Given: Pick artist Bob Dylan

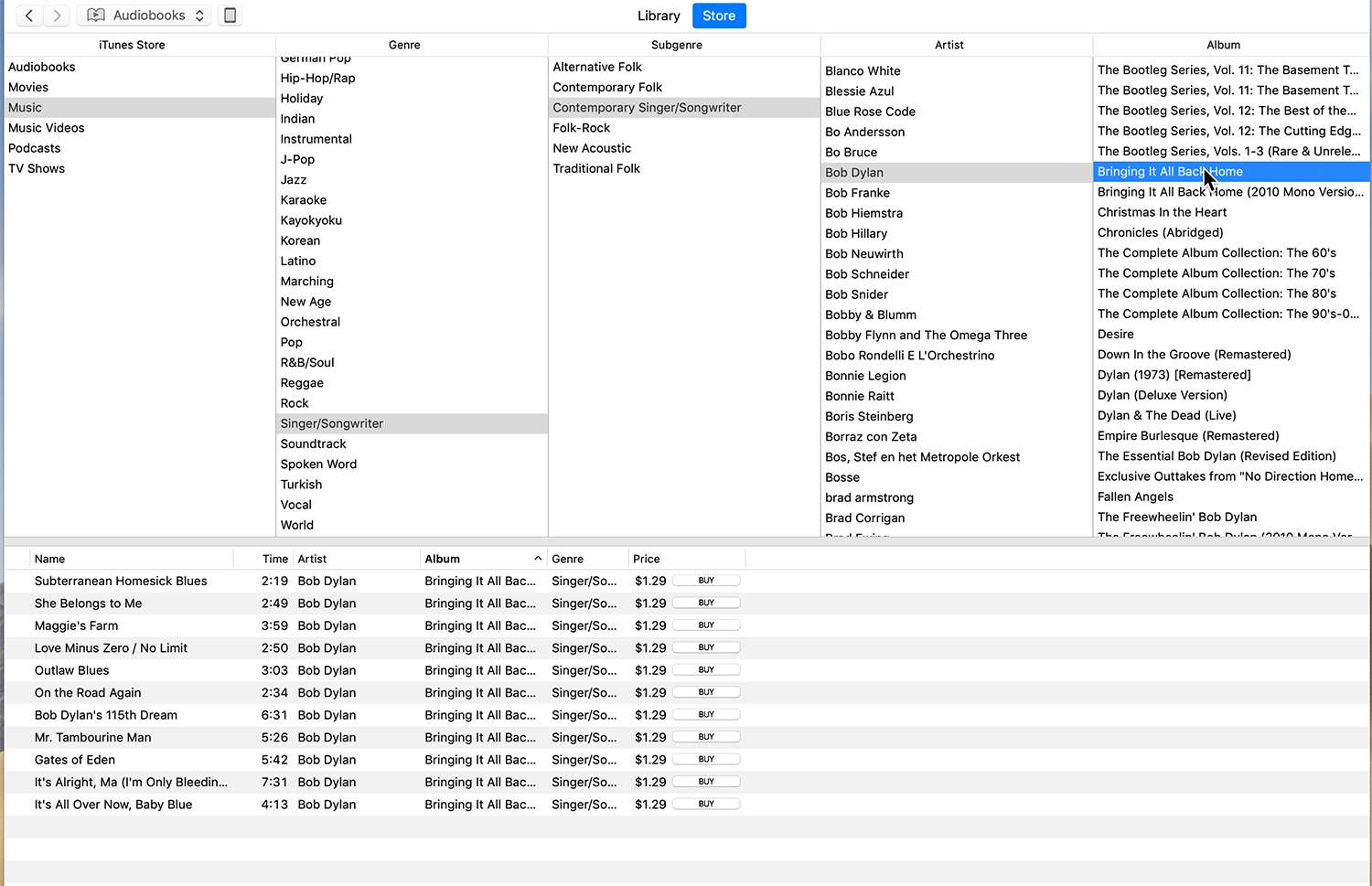Looking at the screenshot, I should [957, 173].
